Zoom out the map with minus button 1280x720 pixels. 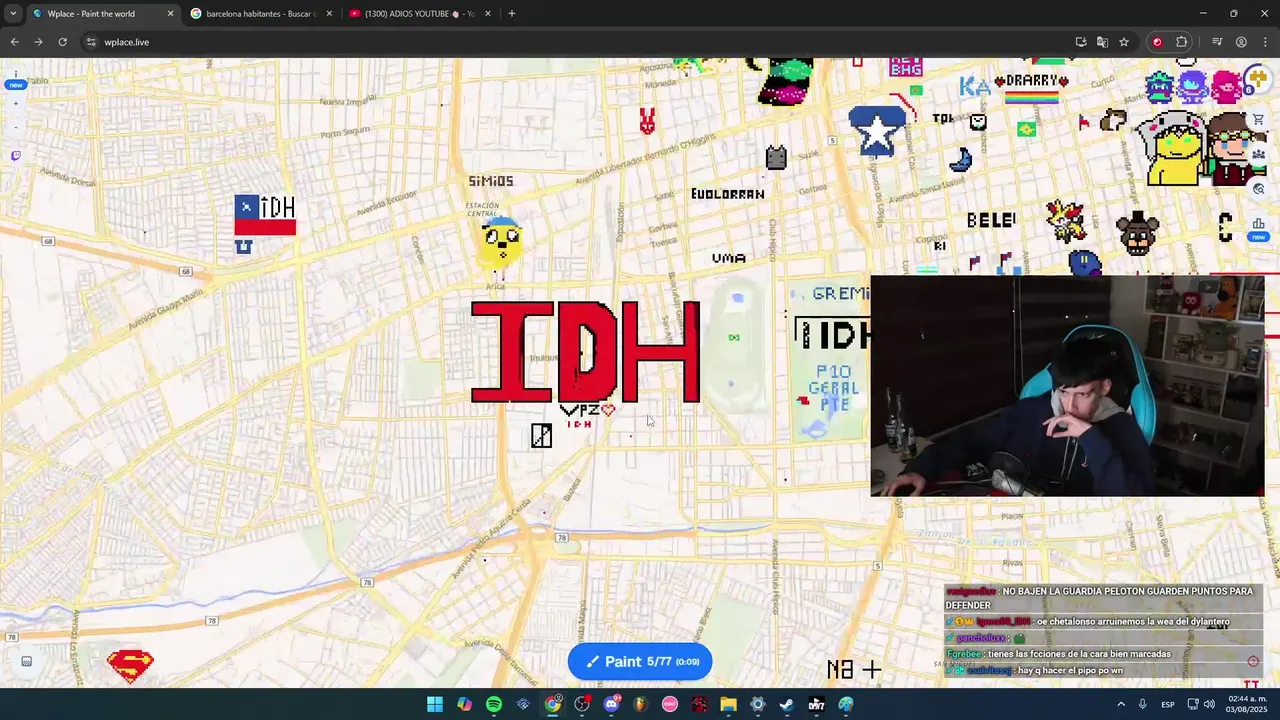point(15,128)
